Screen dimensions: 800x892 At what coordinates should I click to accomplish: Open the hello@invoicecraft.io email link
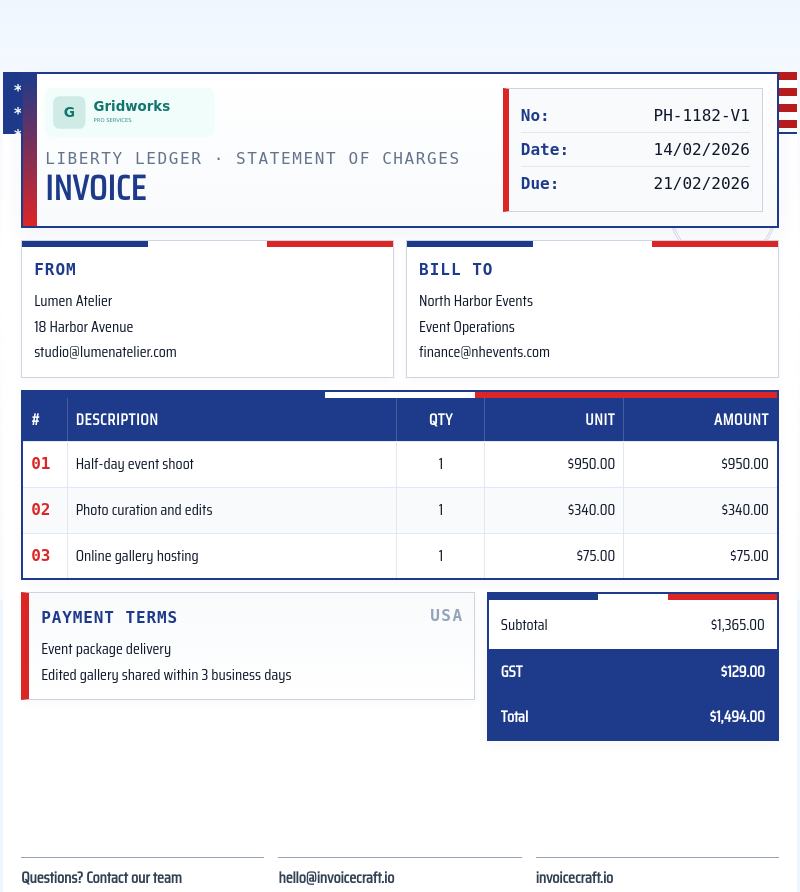click(x=336, y=878)
